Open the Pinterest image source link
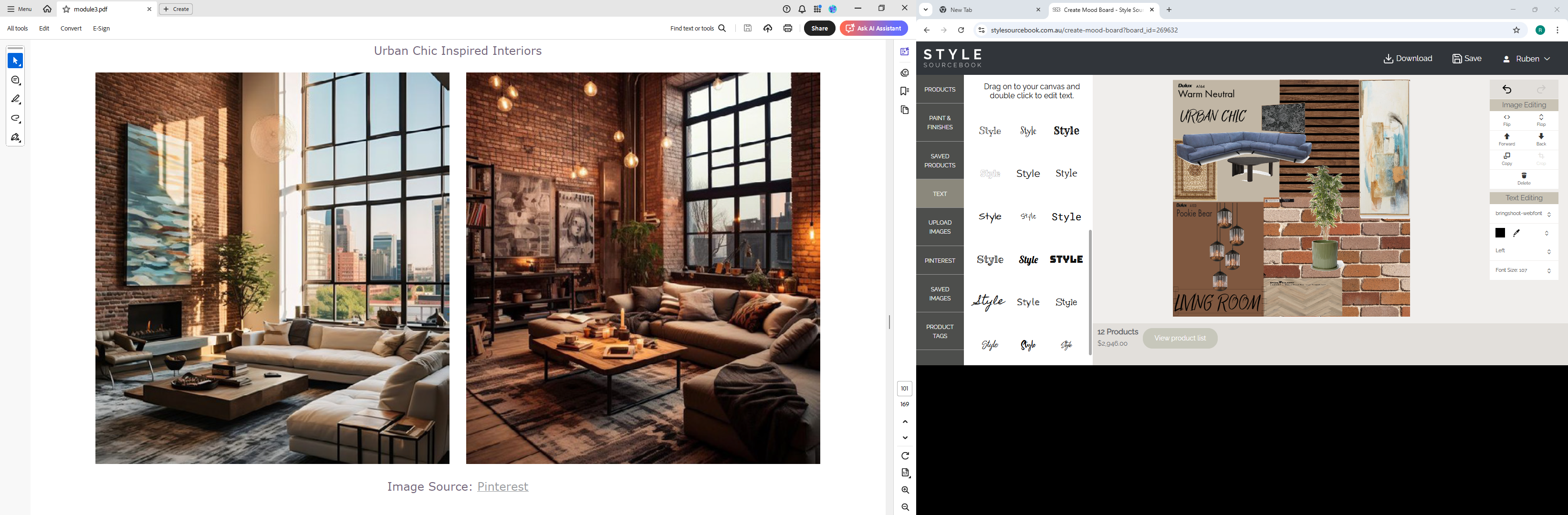The image size is (1568, 515). 502,486
